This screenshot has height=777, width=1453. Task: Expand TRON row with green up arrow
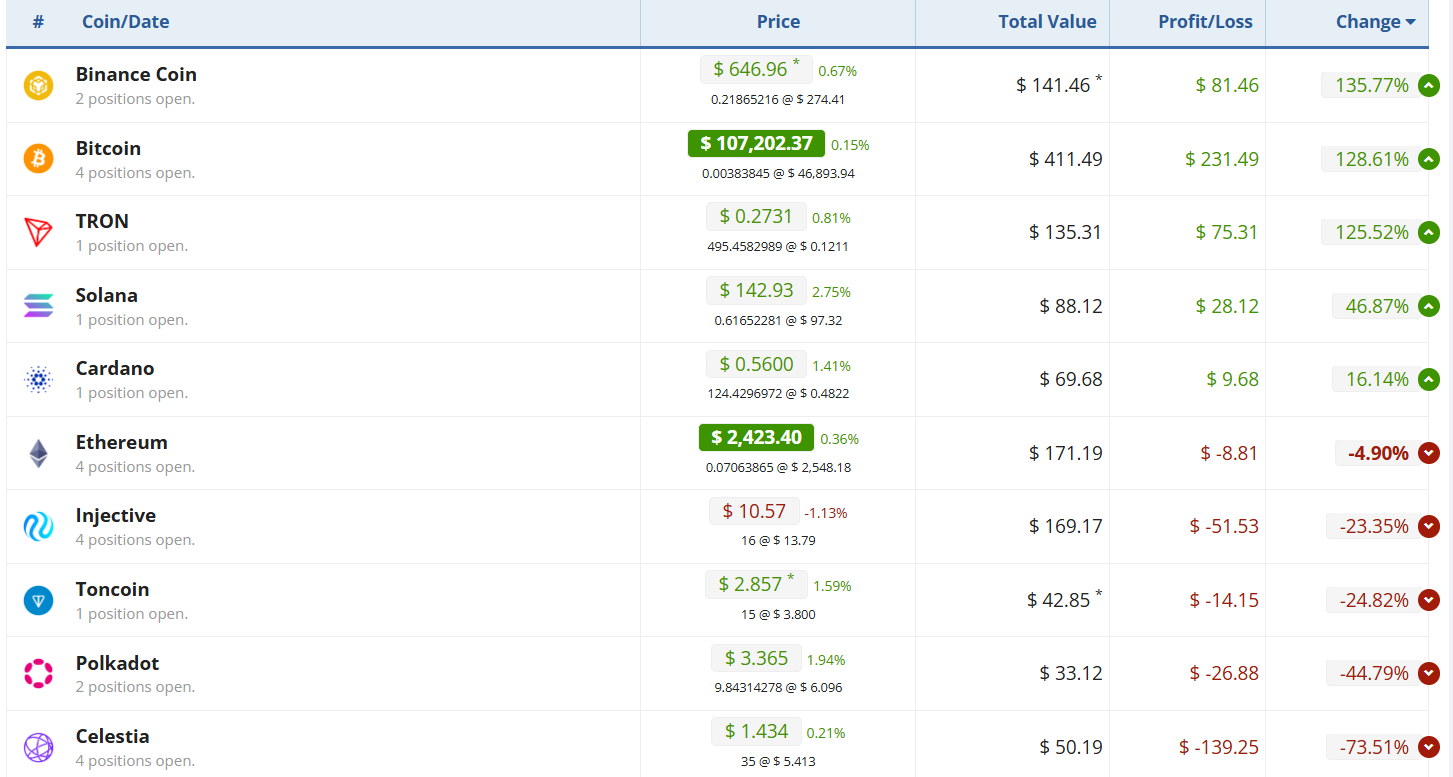click(1429, 232)
